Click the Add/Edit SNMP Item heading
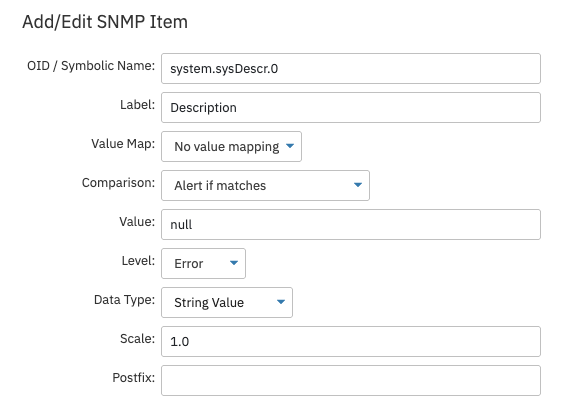 (x=105, y=22)
